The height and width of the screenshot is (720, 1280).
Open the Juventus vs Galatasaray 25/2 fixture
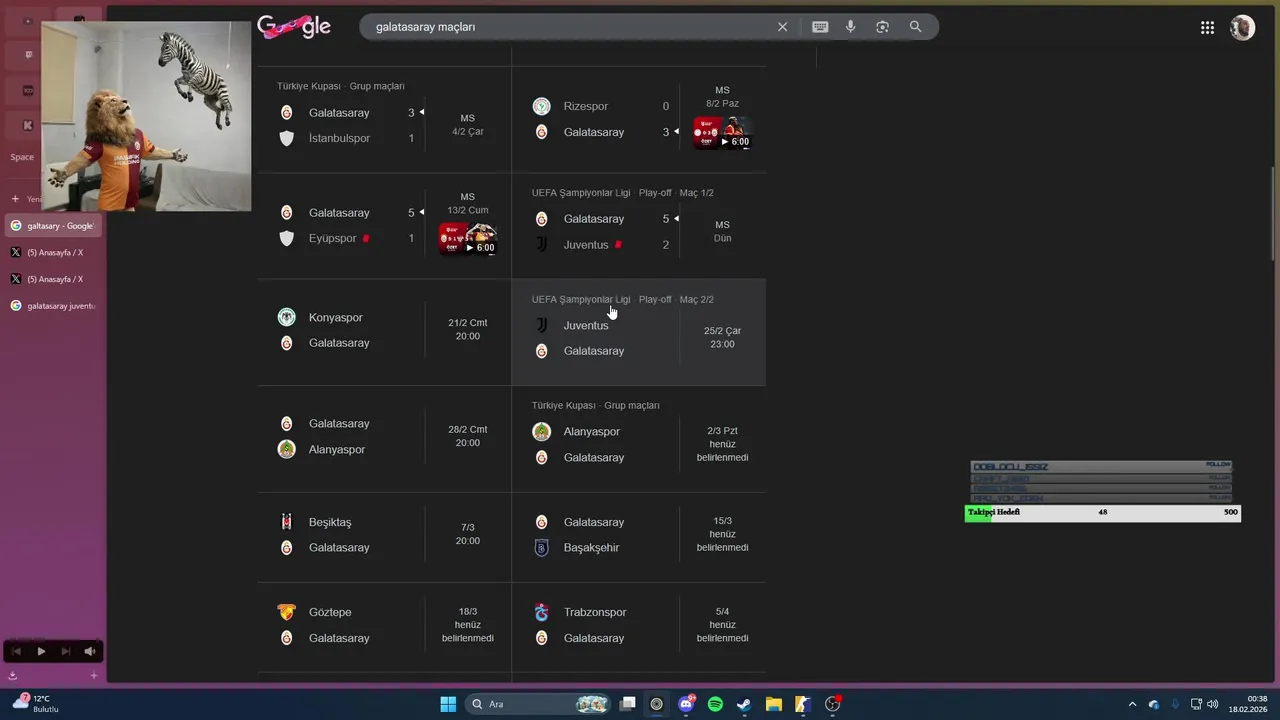click(x=639, y=332)
